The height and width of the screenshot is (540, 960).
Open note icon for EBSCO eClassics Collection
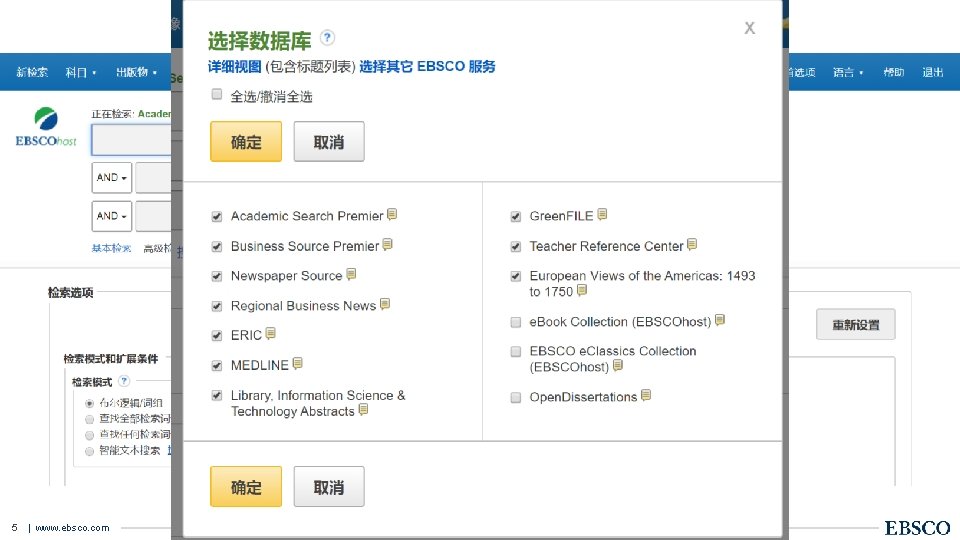coord(618,366)
